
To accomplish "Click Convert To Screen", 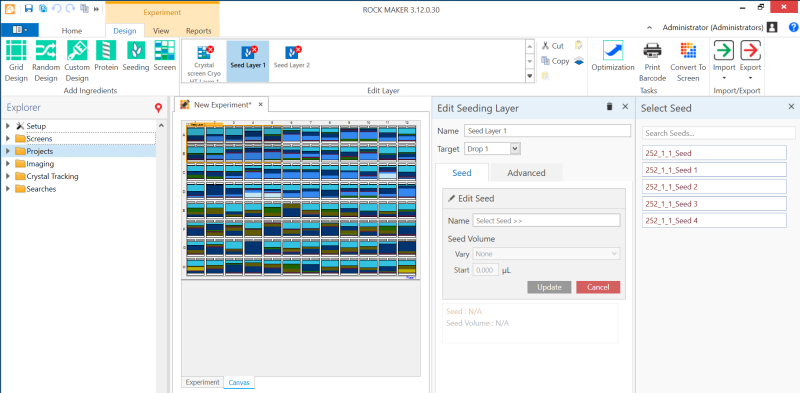I will coord(688,61).
